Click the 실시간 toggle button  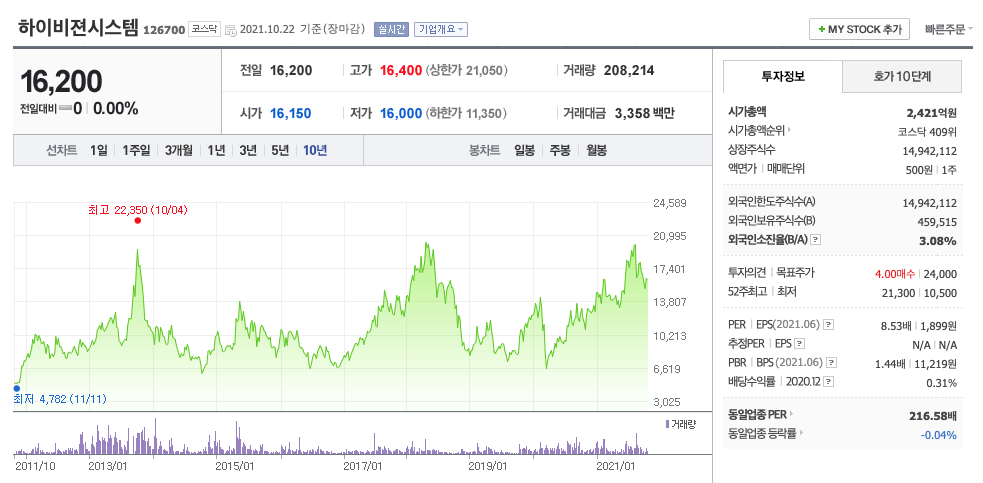click(391, 29)
